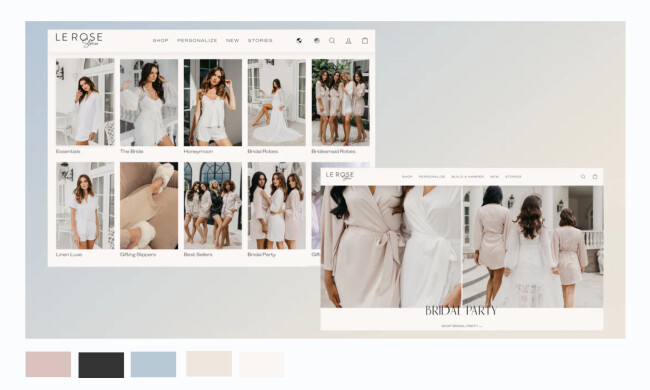Click the 'Linen Luxe' caption text
650x390 pixels.
coord(69,254)
